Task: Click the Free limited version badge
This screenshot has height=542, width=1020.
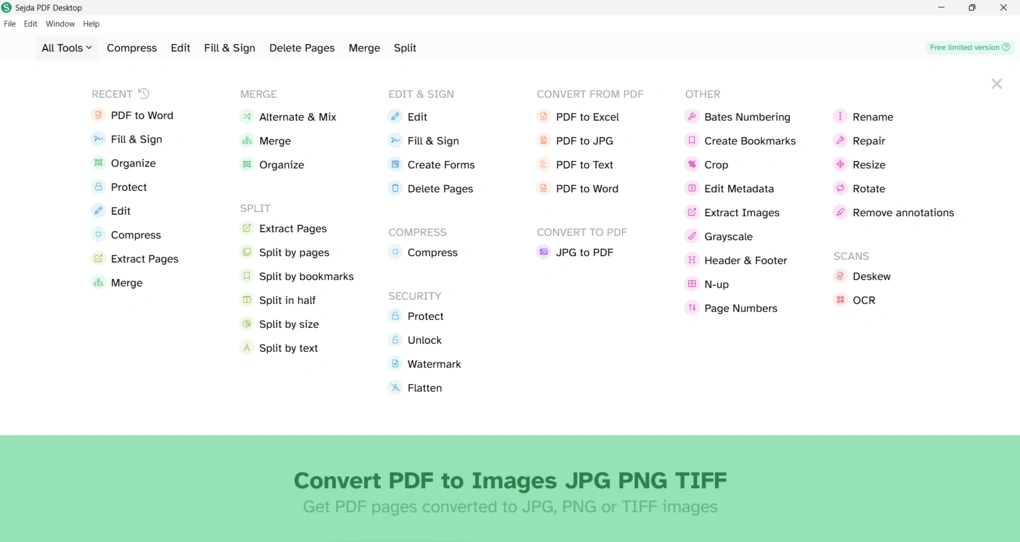Action: [x=969, y=47]
